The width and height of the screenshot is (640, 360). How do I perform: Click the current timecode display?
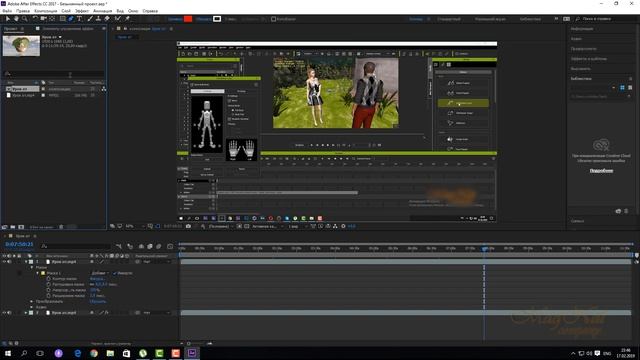19,244
